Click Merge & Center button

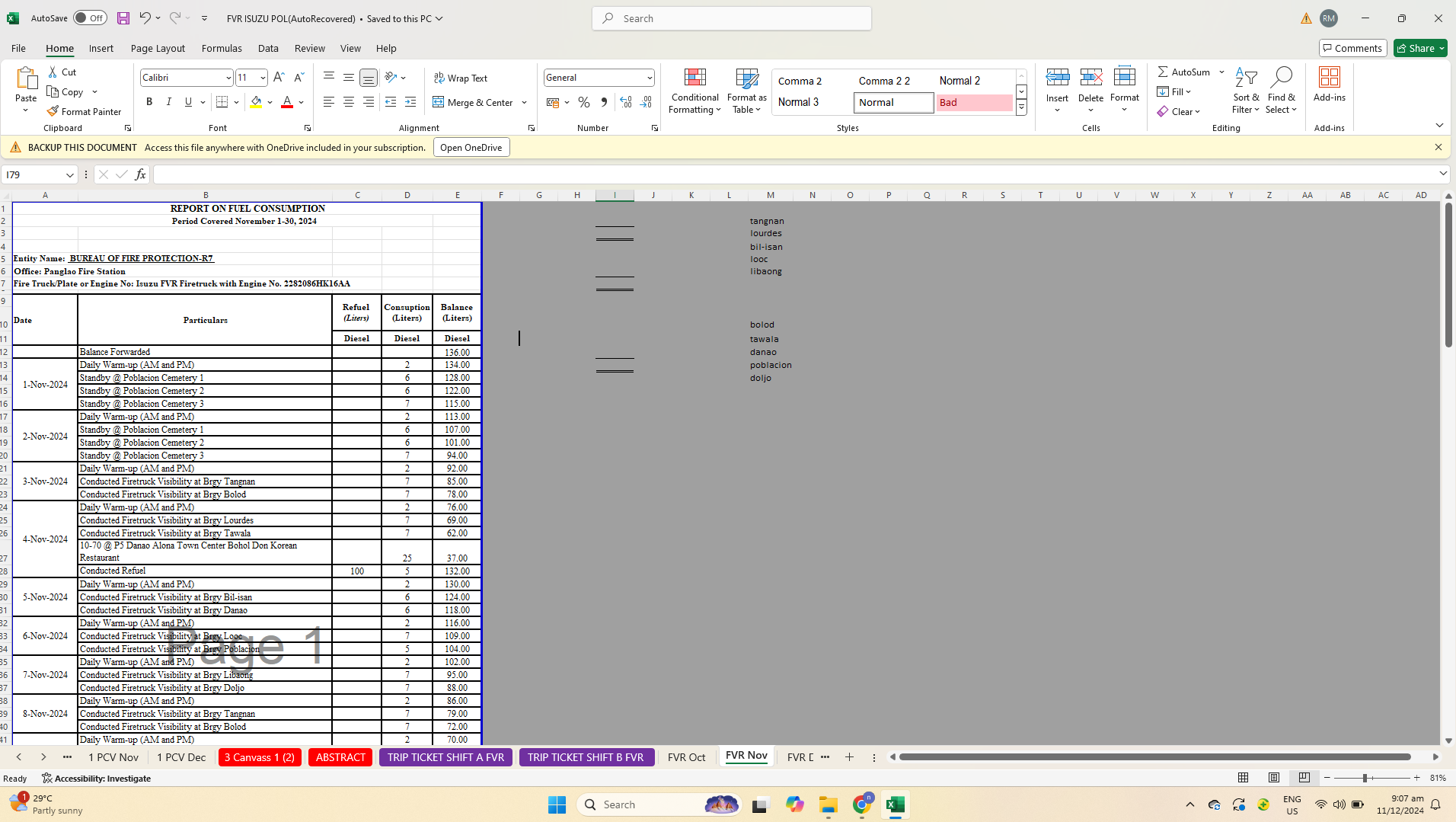(x=473, y=102)
